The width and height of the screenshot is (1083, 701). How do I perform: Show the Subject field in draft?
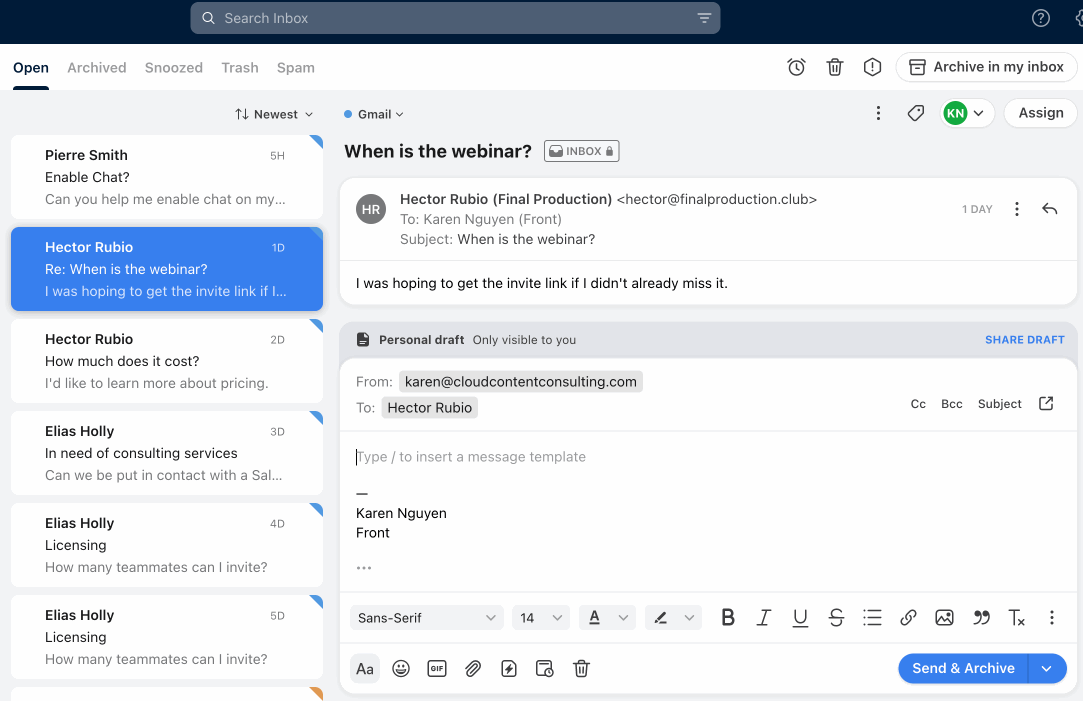pyautogui.click(x=999, y=404)
